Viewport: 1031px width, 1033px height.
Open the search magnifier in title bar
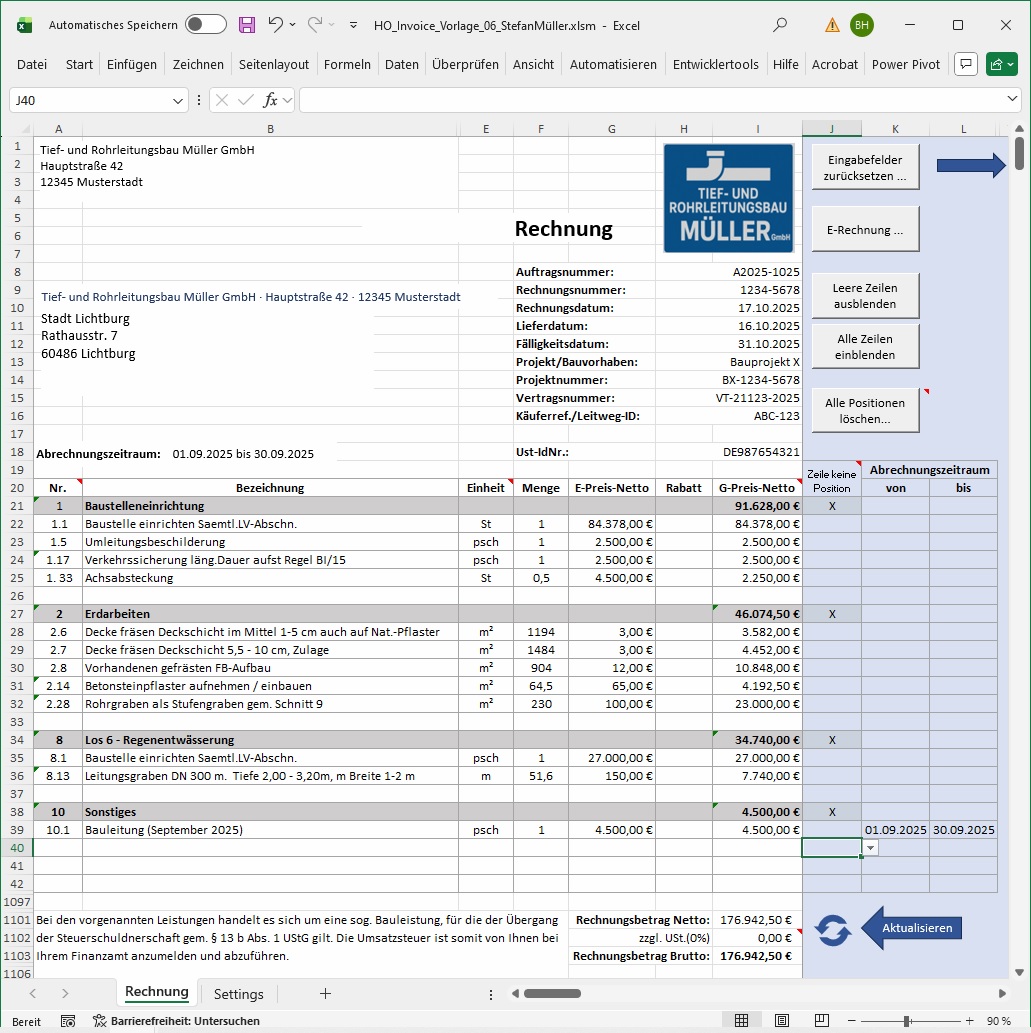click(x=780, y=25)
